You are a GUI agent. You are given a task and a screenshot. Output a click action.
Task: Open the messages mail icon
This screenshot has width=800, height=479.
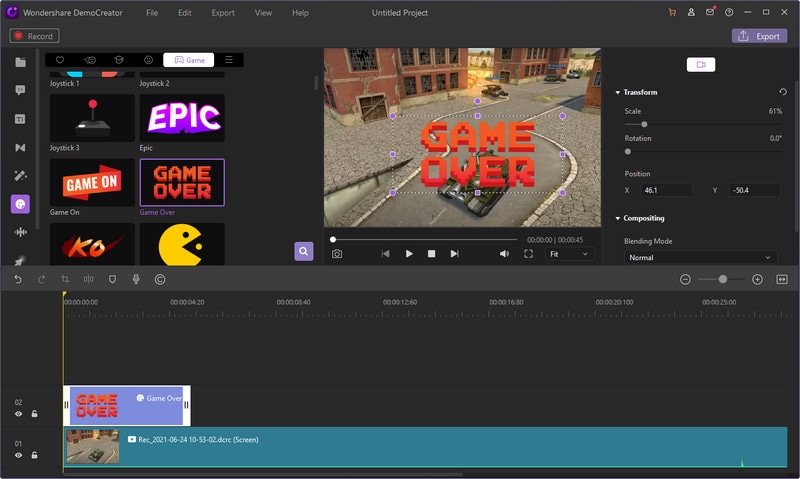click(710, 12)
